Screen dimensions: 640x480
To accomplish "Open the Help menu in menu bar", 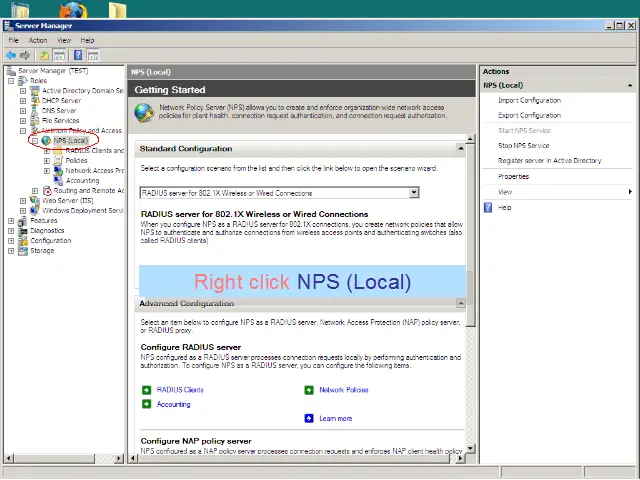I will [x=87, y=40].
